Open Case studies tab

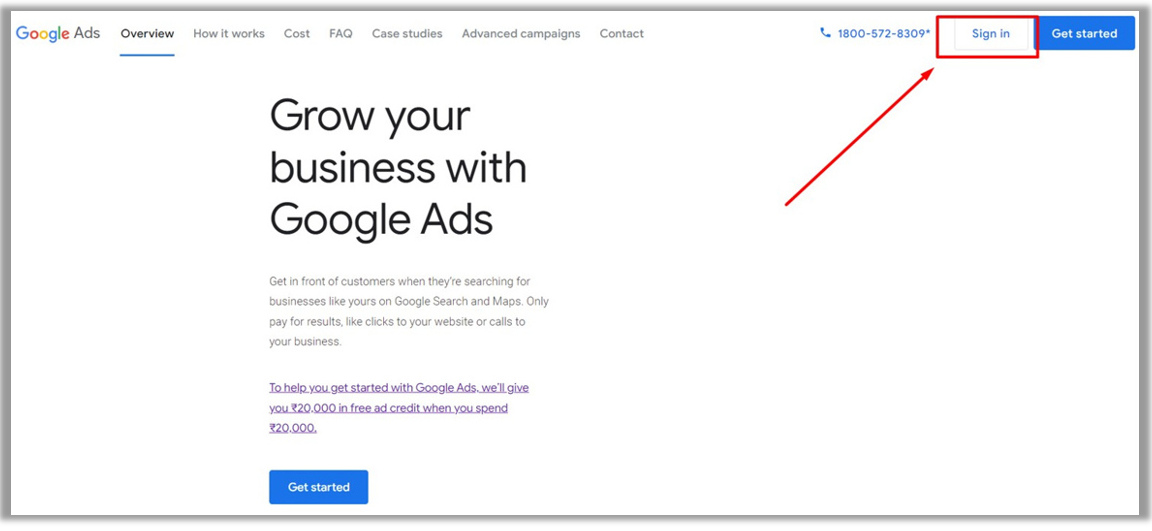[x=407, y=34]
